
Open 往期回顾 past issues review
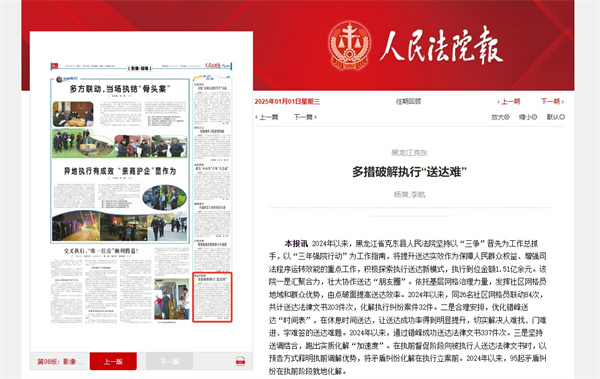tap(408, 101)
